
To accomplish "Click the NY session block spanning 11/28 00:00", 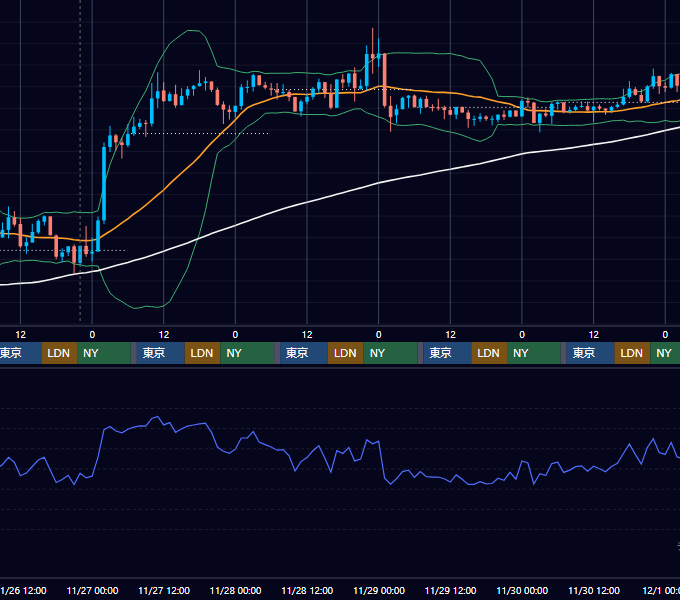I will pos(247,353).
